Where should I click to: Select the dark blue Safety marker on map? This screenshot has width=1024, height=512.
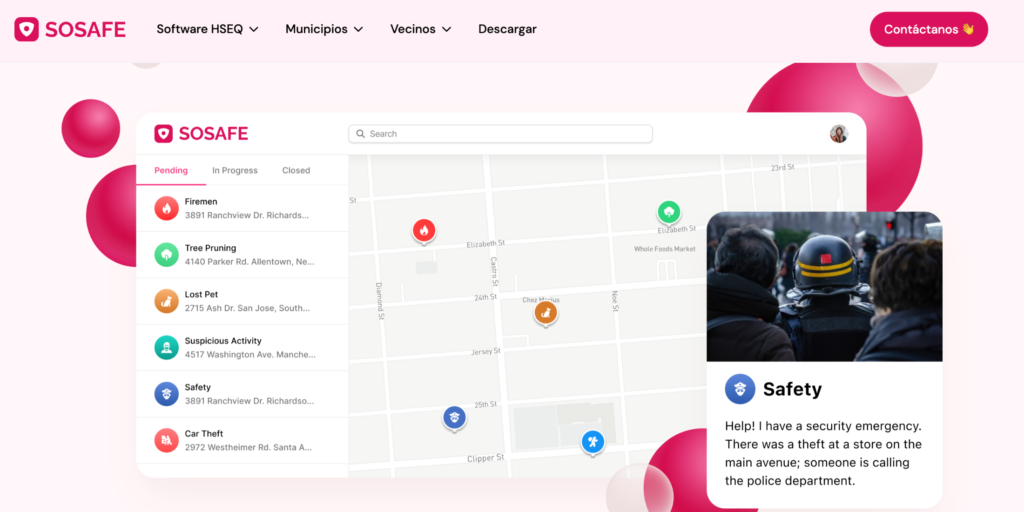(x=455, y=417)
